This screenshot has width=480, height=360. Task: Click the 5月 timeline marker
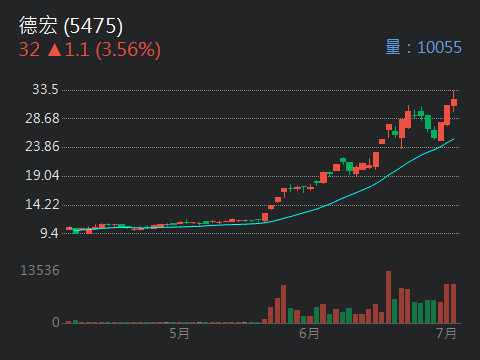pyautogui.click(x=179, y=333)
